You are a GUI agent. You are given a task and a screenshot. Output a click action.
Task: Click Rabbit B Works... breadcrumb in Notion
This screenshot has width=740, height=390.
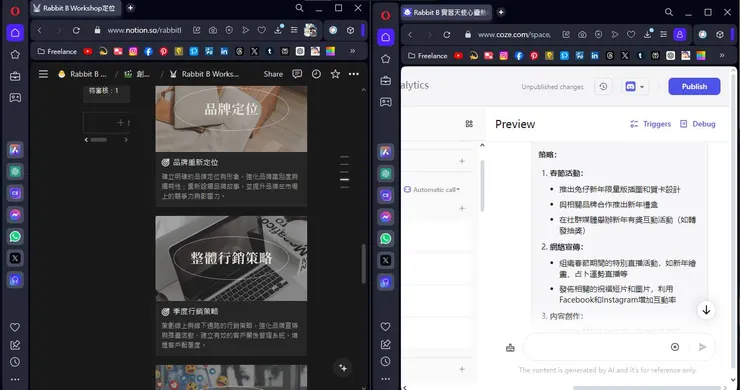click(205, 74)
